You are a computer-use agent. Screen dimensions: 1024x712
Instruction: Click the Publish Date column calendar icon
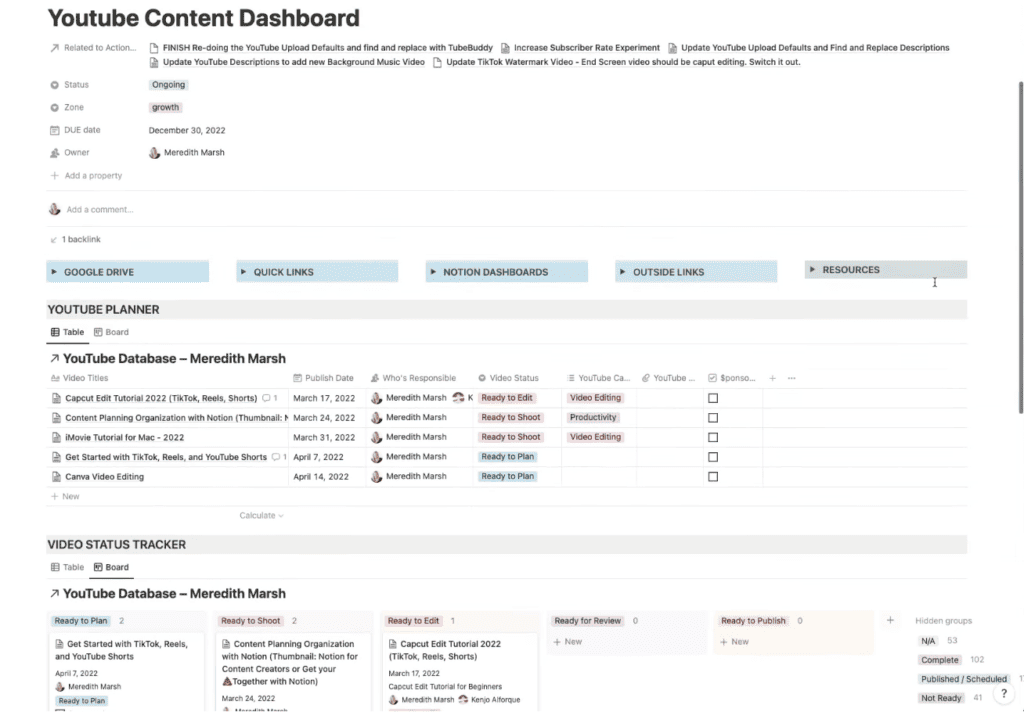pos(298,378)
